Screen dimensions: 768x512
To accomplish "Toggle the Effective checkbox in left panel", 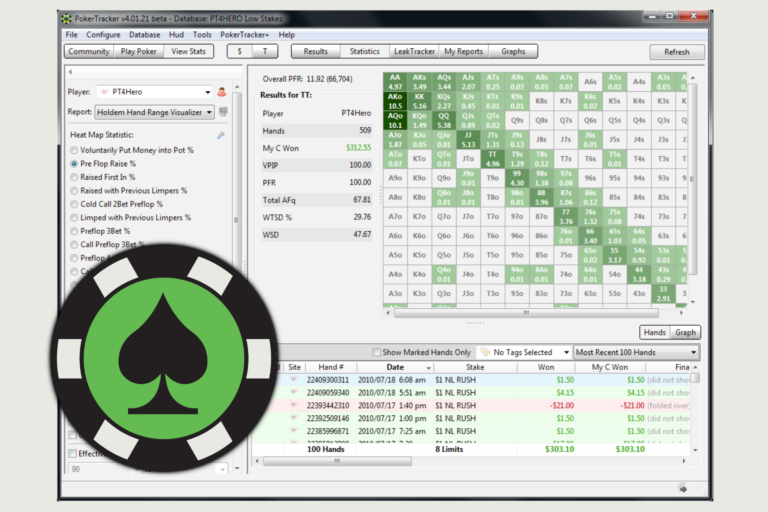I will (x=72, y=453).
